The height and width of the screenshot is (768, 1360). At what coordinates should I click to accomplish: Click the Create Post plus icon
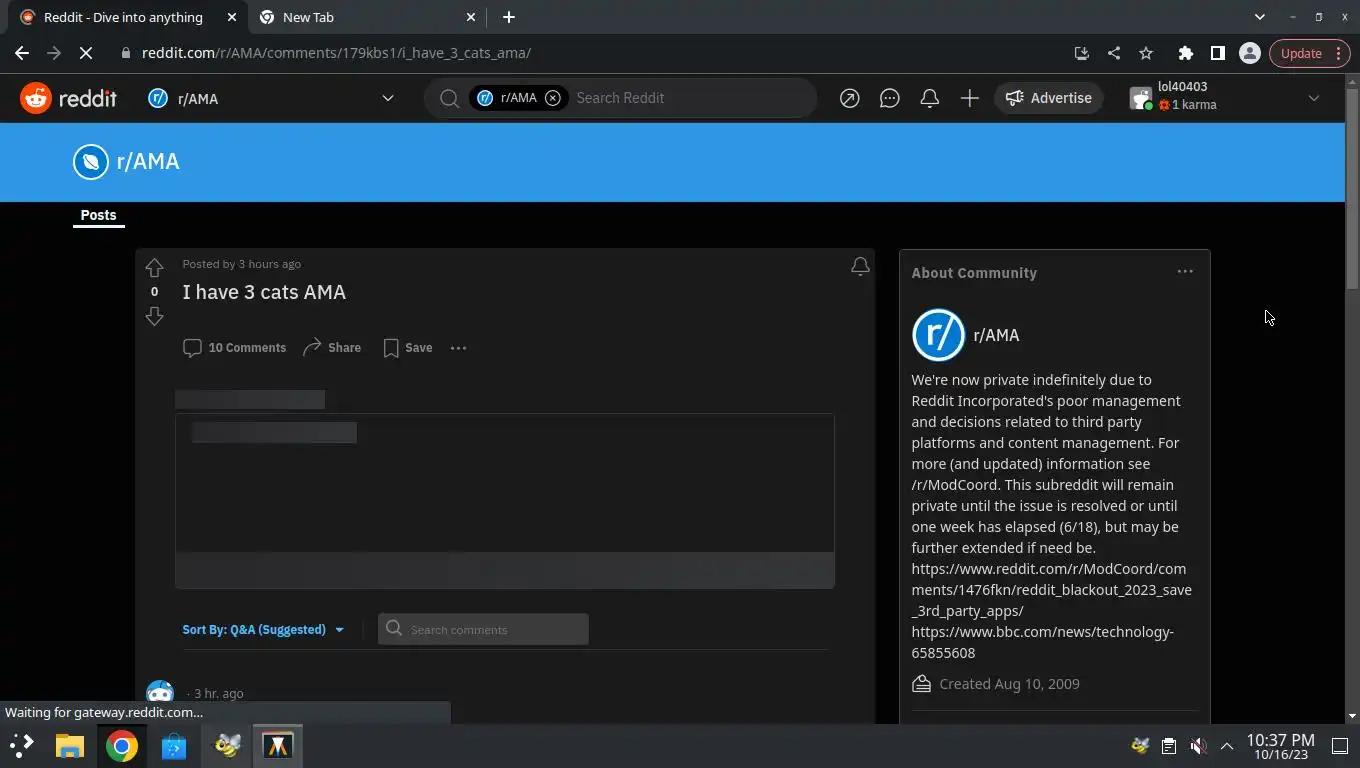(969, 98)
